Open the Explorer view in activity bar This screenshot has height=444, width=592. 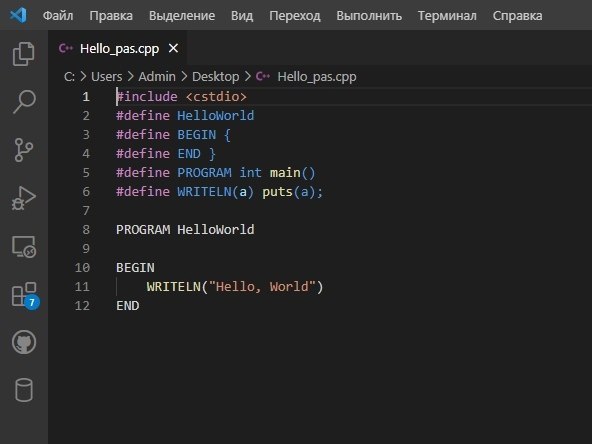24,54
